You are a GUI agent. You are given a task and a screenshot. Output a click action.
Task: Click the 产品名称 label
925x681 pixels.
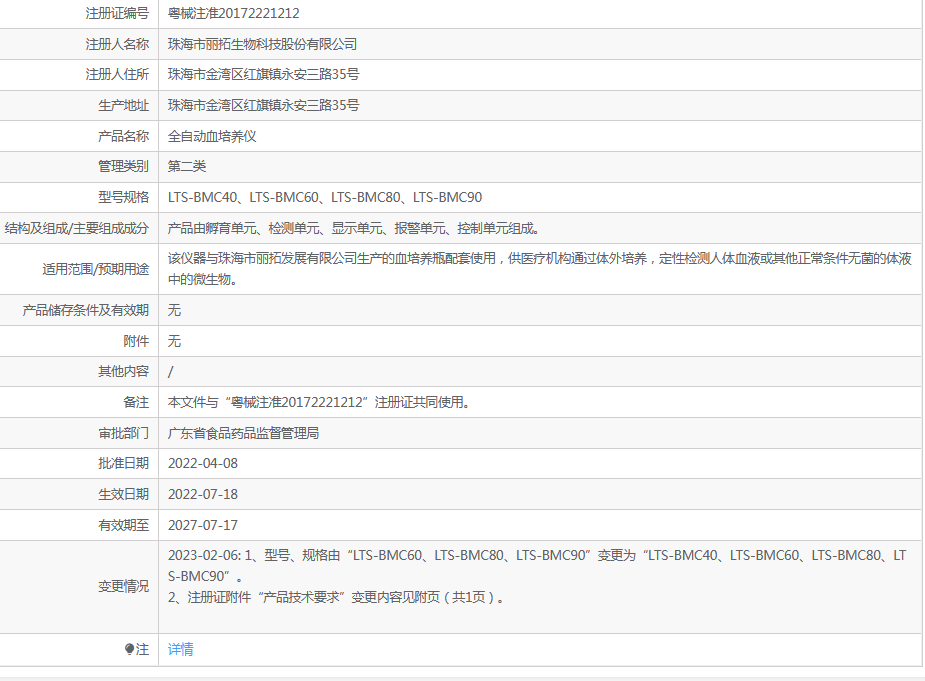(x=123, y=136)
